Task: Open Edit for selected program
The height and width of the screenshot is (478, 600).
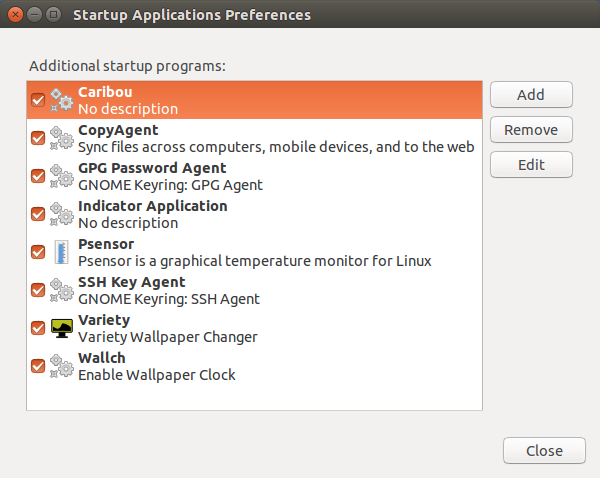Action: [530, 165]
